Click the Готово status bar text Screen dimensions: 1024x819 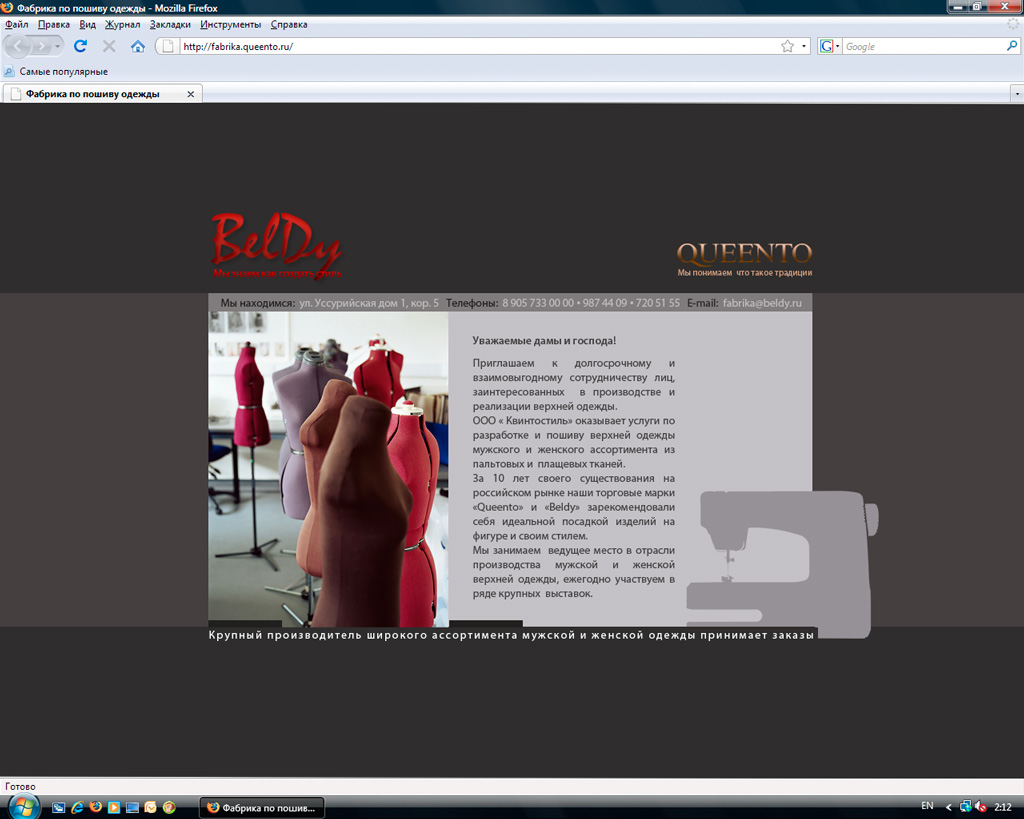(x=20, y=787)
